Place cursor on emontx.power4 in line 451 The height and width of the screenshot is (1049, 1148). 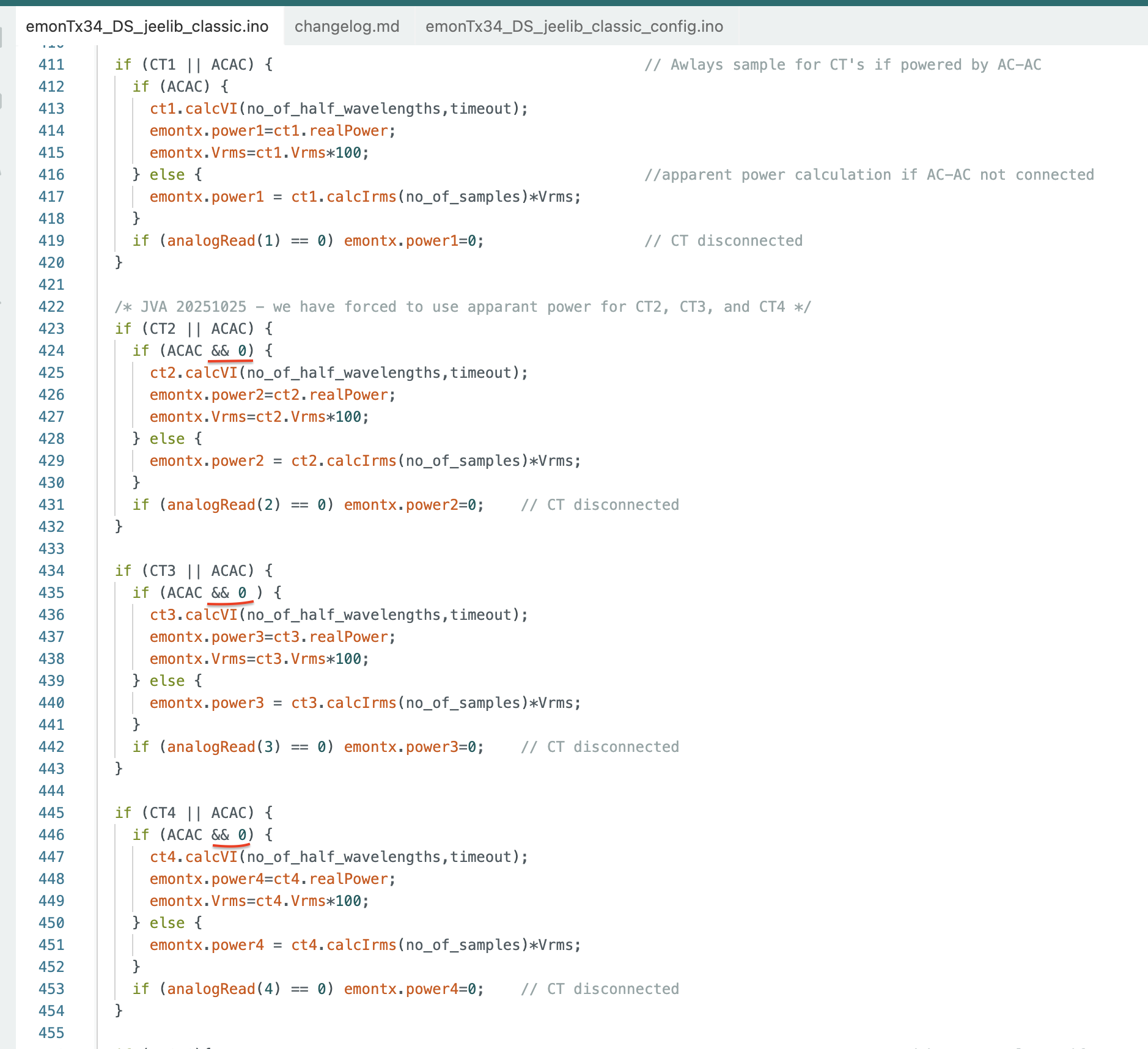207,945
